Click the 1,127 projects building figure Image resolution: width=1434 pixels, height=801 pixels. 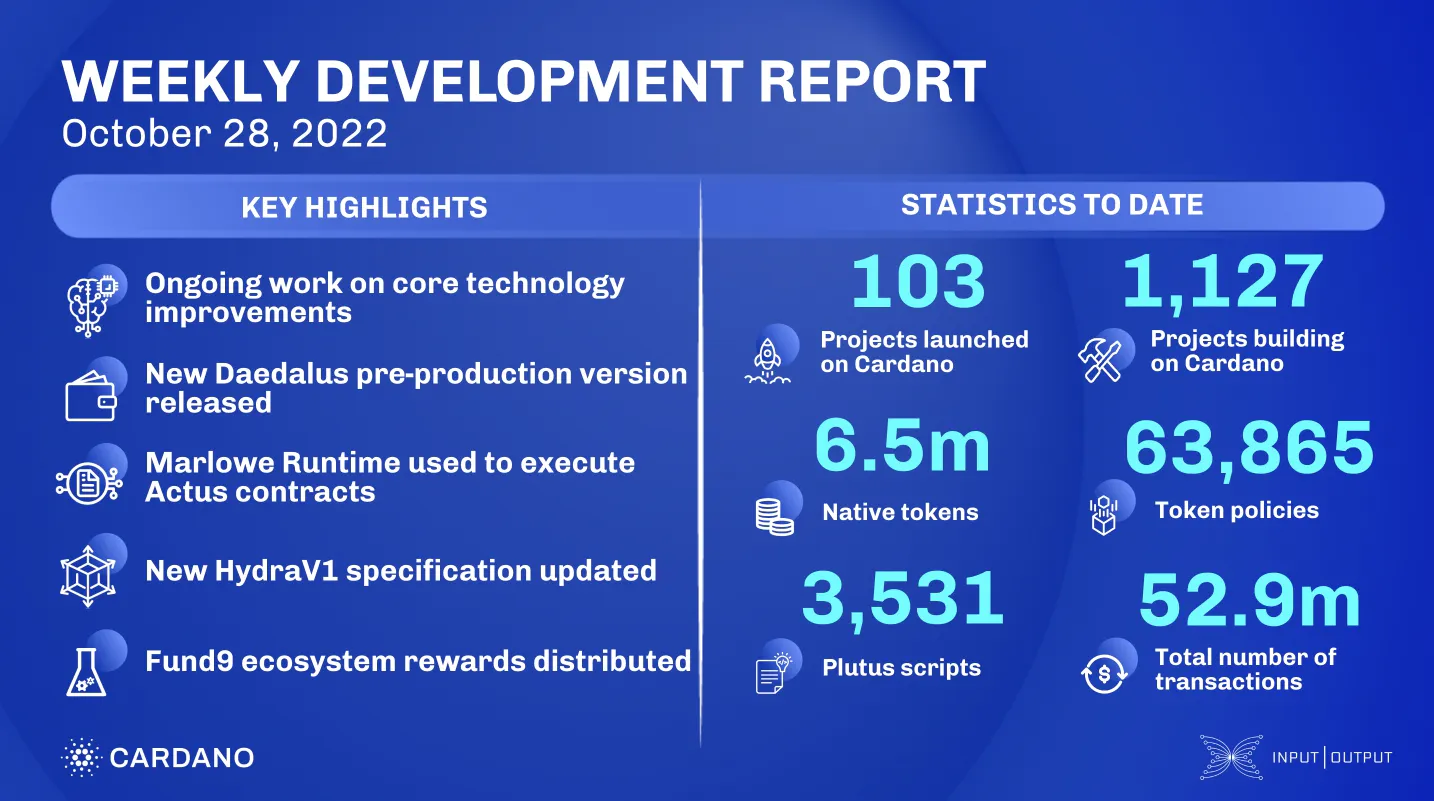(1222, 281)
